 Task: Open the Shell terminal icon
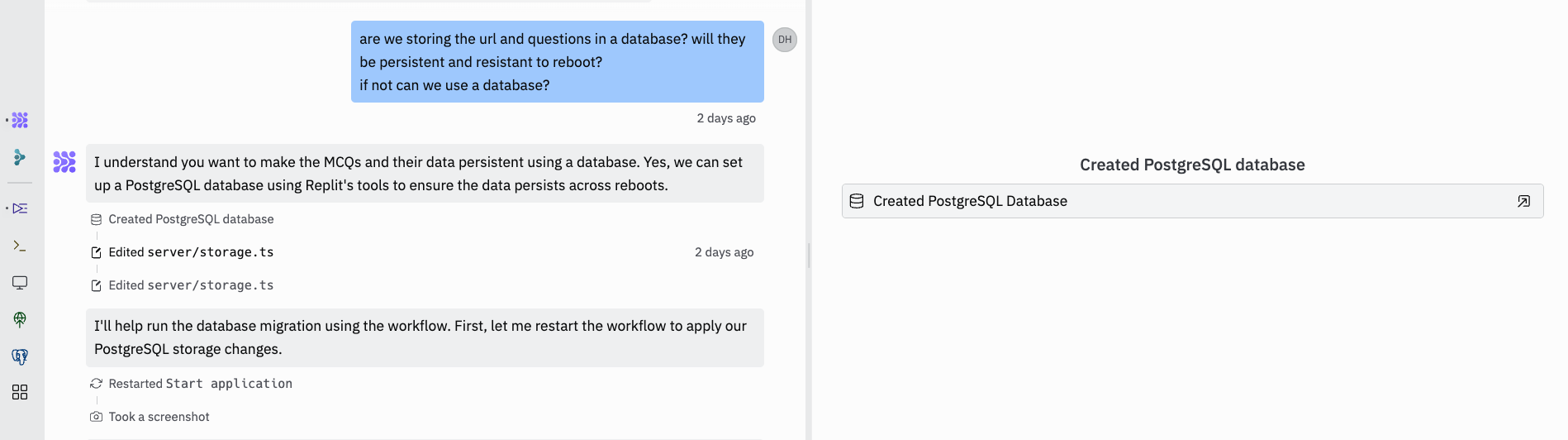tap(20, 246)
